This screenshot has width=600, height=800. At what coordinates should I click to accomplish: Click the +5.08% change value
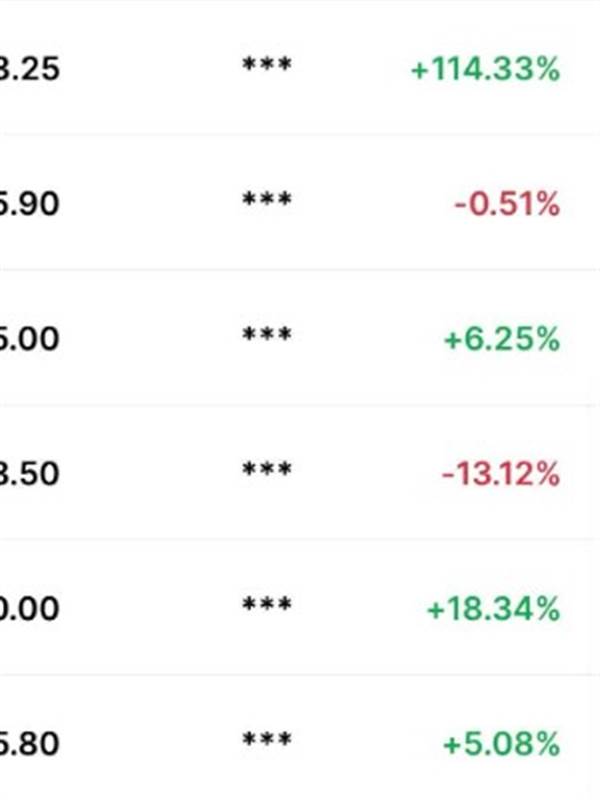[x=502, y=743]
